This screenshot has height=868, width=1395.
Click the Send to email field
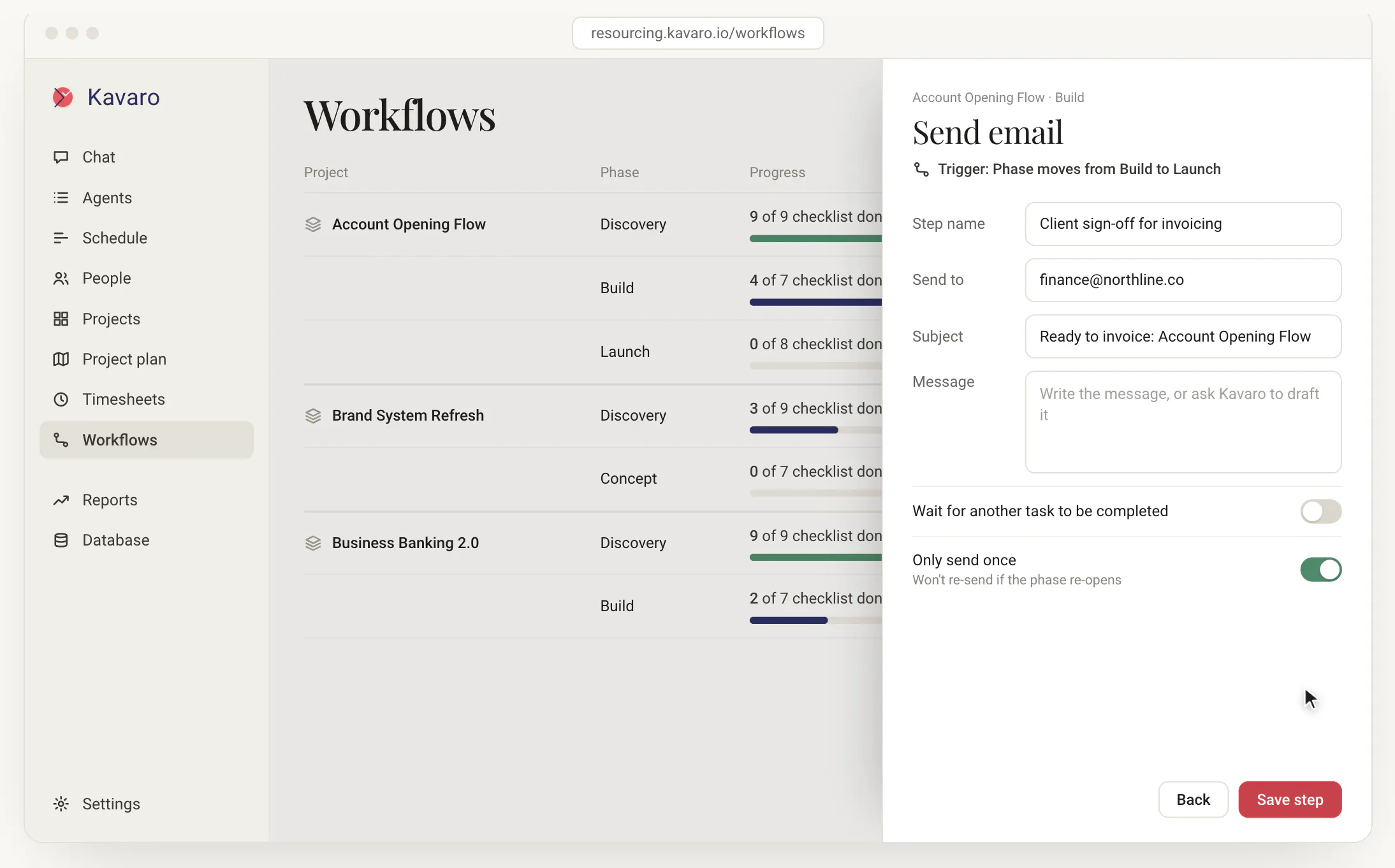1183,280
